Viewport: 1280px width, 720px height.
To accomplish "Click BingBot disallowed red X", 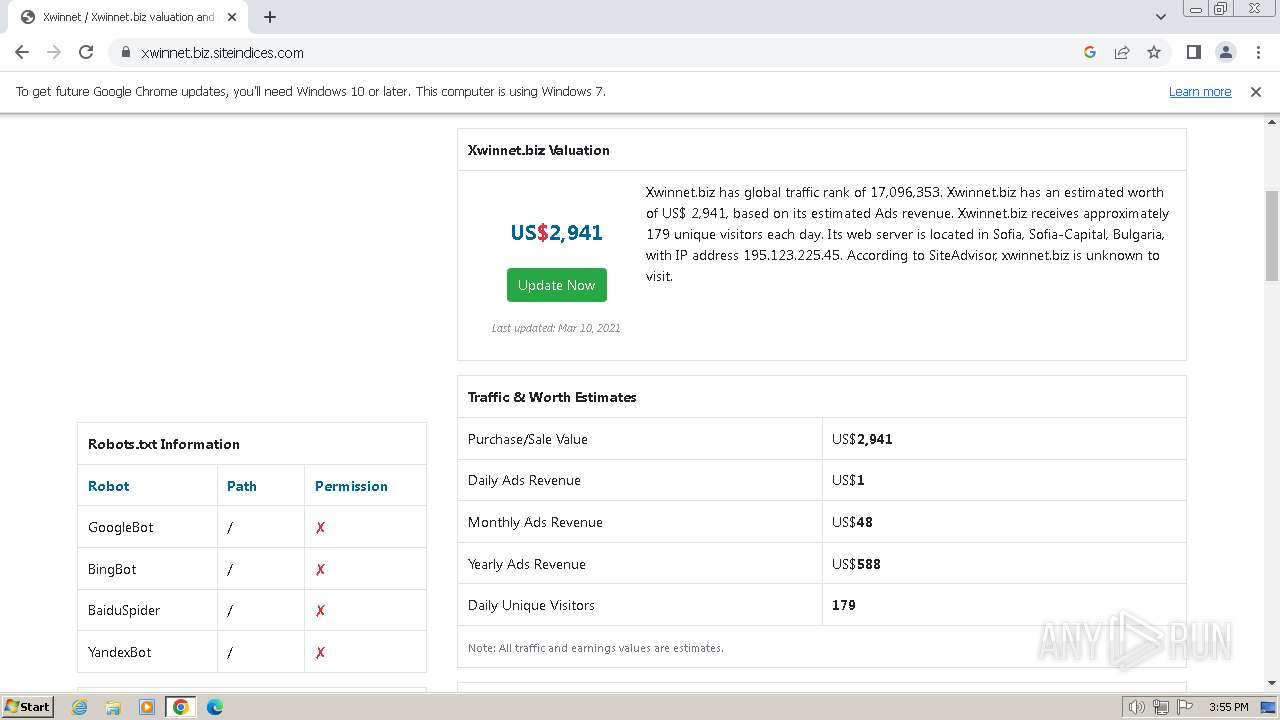I will [x=320, y=570].
